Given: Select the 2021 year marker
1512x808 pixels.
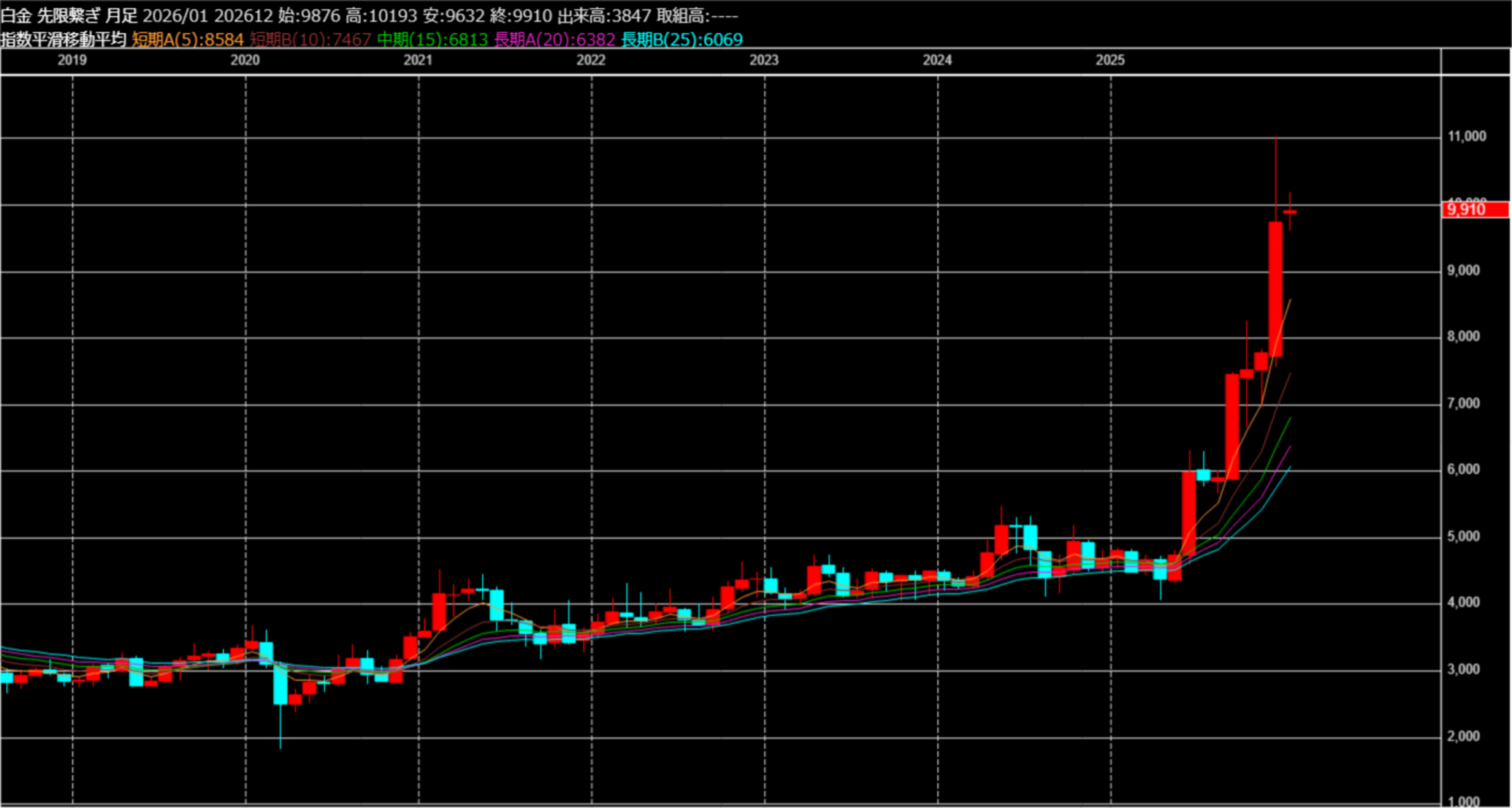Looking at the screenshot, I should coord(418,60).
